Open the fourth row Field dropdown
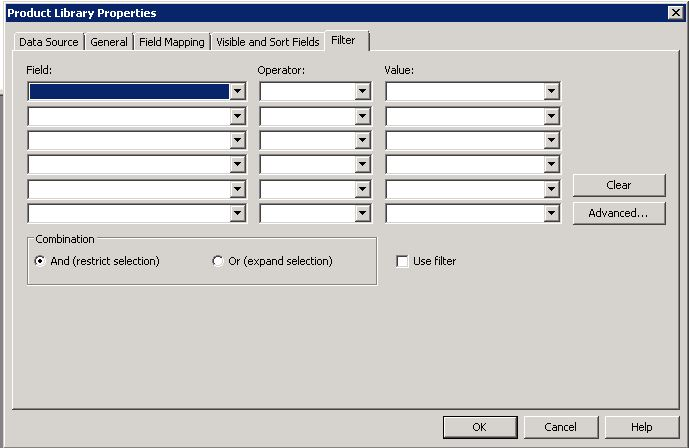 [237, 165]
